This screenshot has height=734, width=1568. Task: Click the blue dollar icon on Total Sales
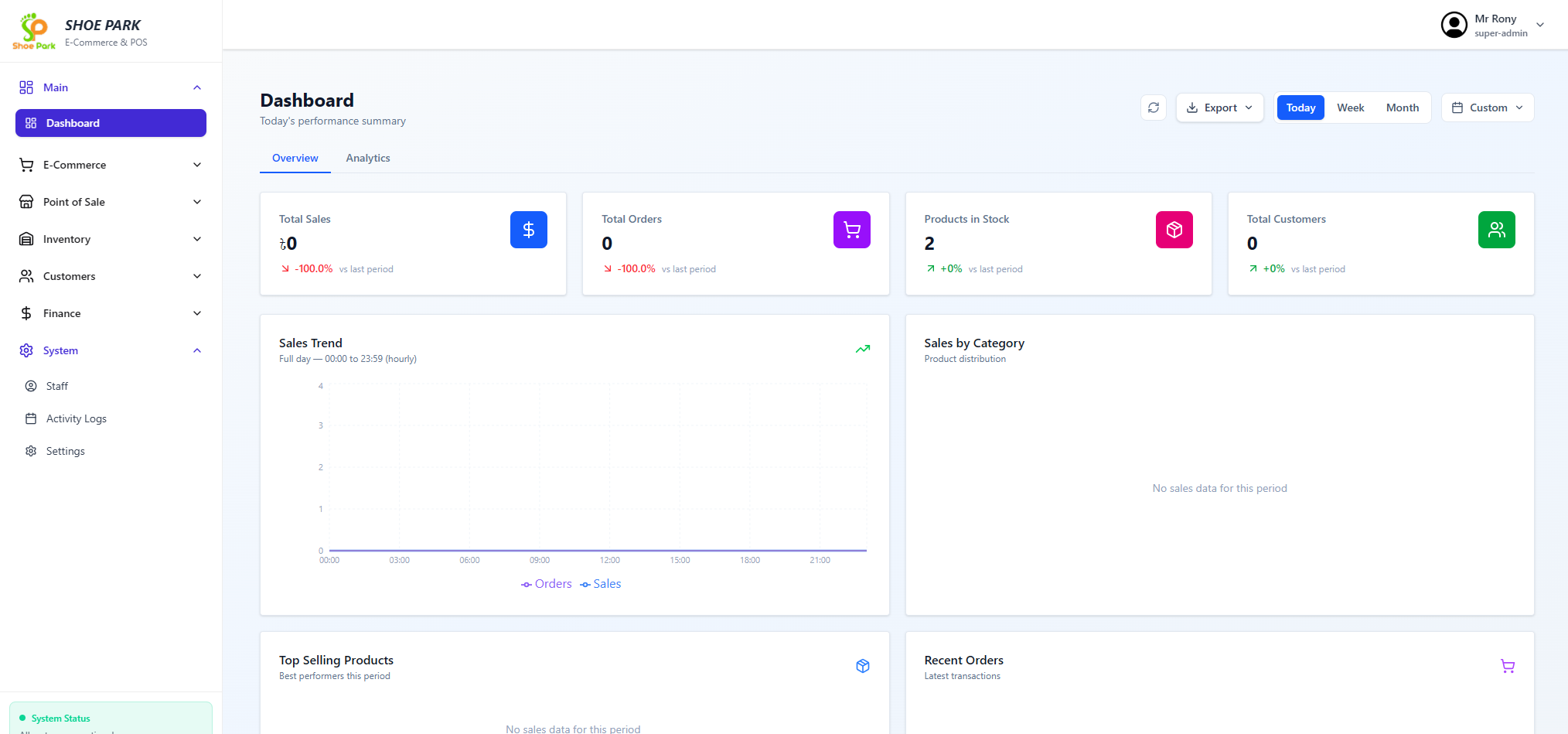pyautogui.click(x=529, y=230)
